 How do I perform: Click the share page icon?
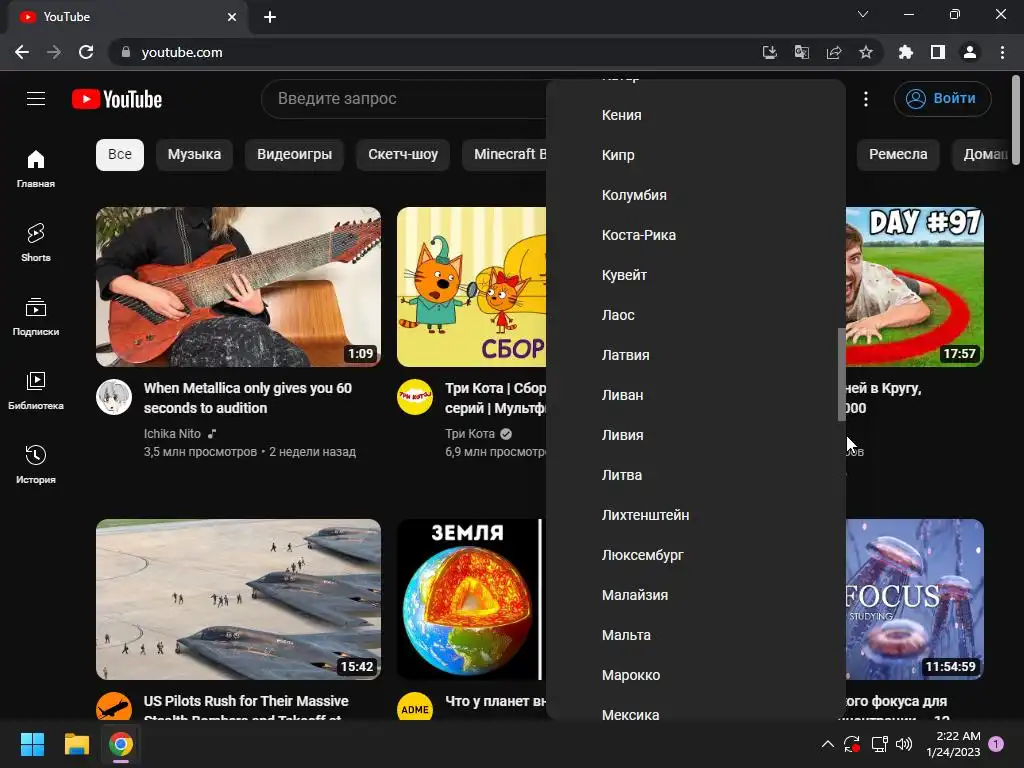(834, 52)
